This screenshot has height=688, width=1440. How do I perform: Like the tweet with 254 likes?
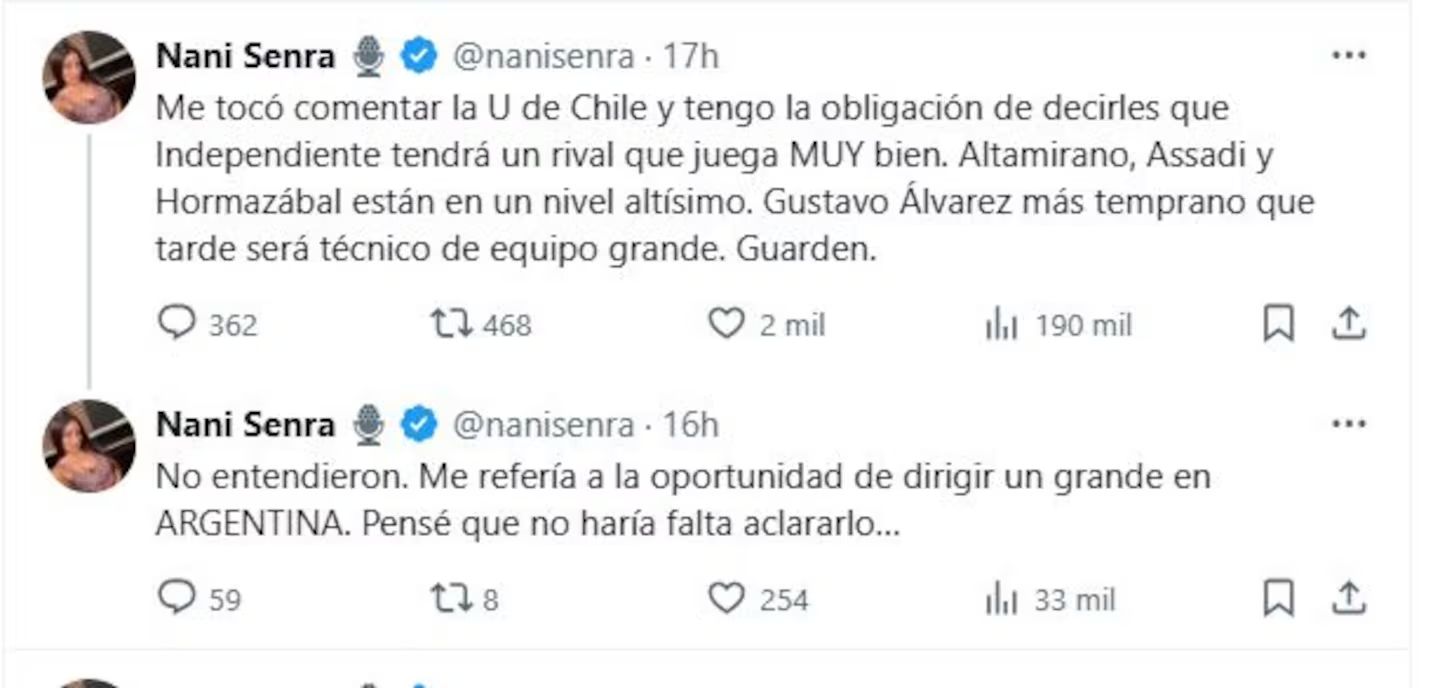click(x=727, y=598)
